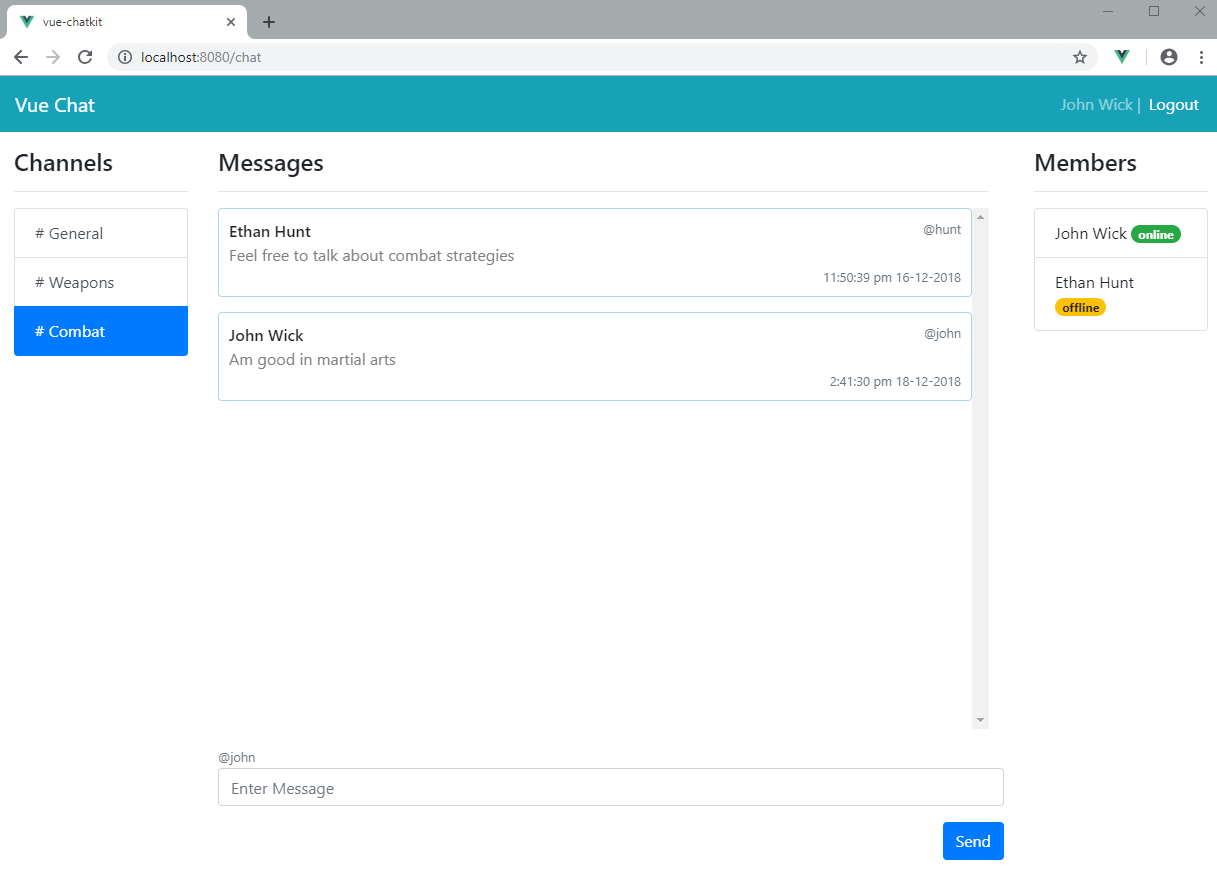Click the messages panel scrollbar

click(x=980, y=460)
